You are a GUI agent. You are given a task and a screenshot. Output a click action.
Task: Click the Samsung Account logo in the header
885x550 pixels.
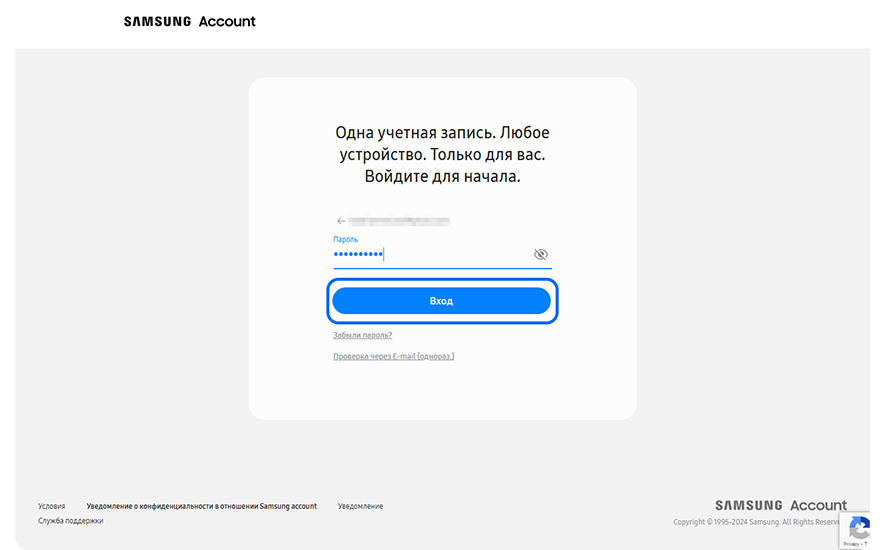(189, 21)
